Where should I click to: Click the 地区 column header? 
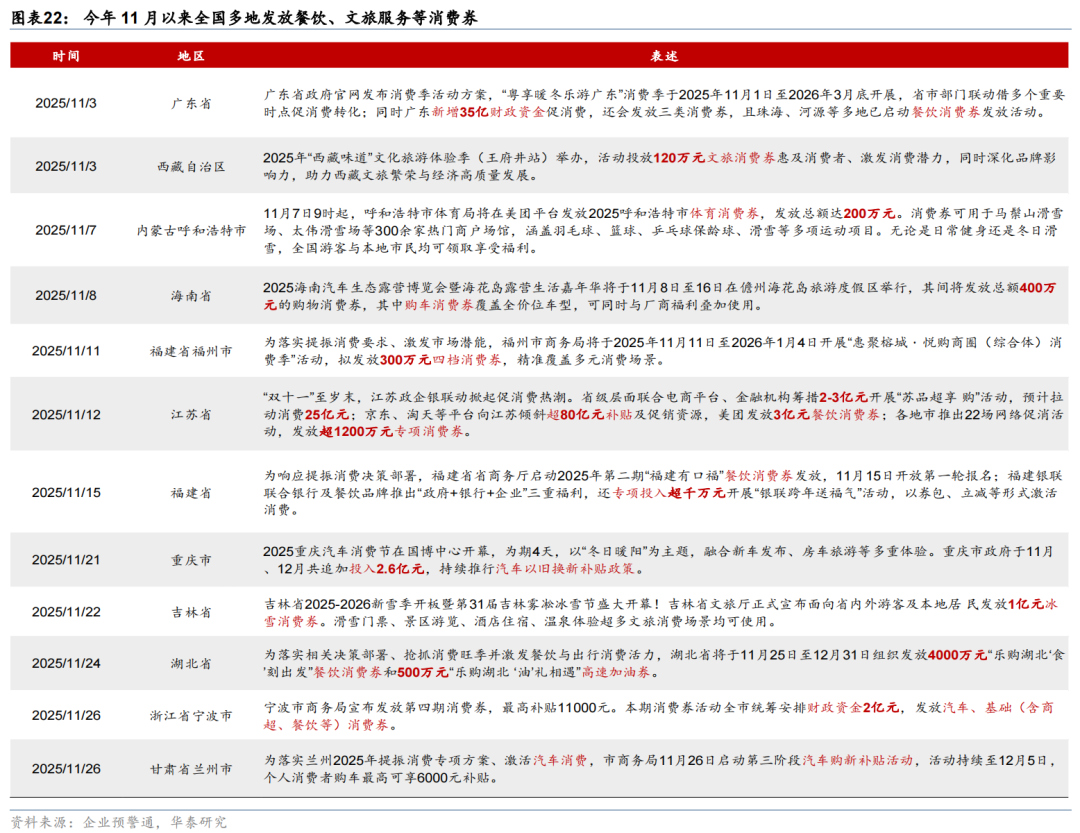tap(190, 56)
